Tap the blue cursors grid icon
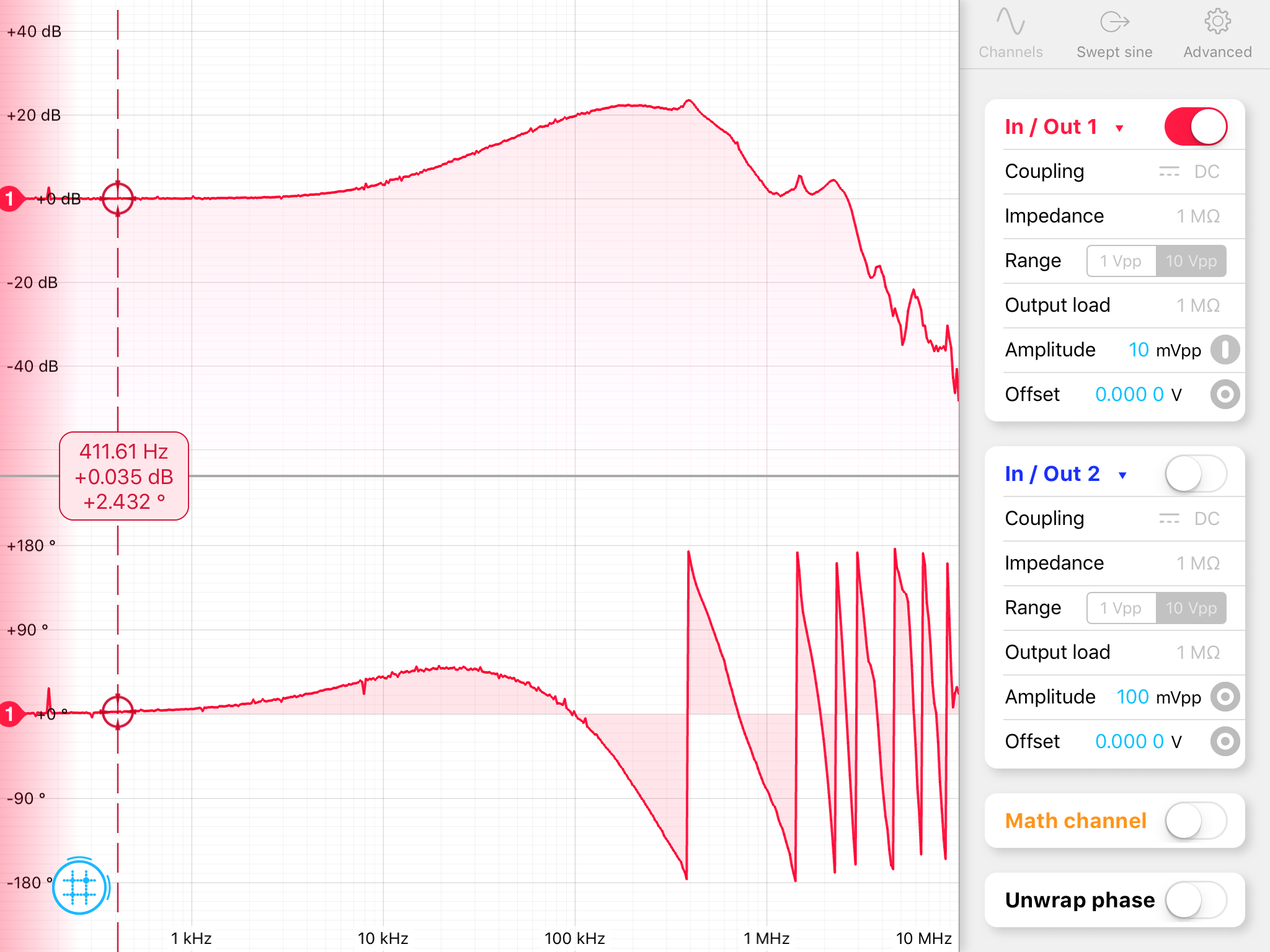This screenshot has height=952, width=1270. pyautogui.click(x=79, y=887)
